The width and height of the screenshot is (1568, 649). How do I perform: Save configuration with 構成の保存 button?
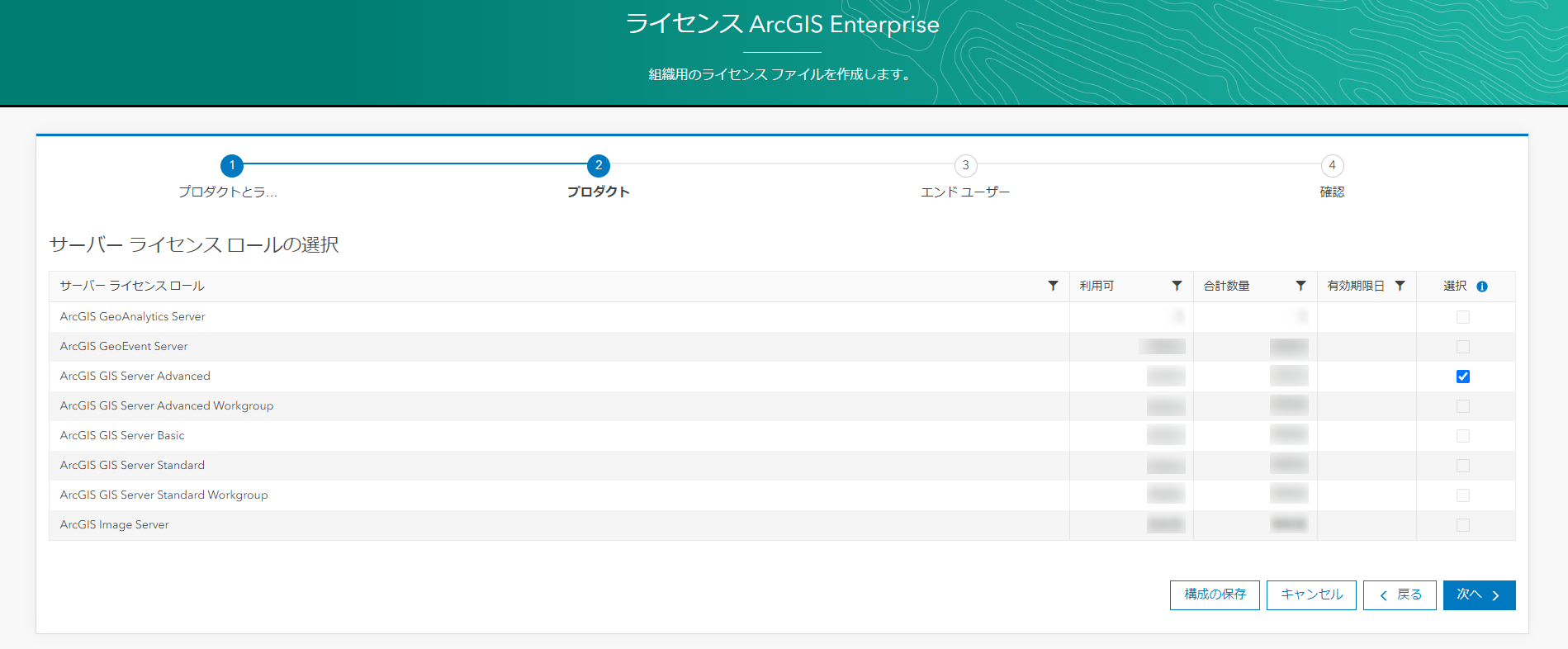coord(1215,595)
